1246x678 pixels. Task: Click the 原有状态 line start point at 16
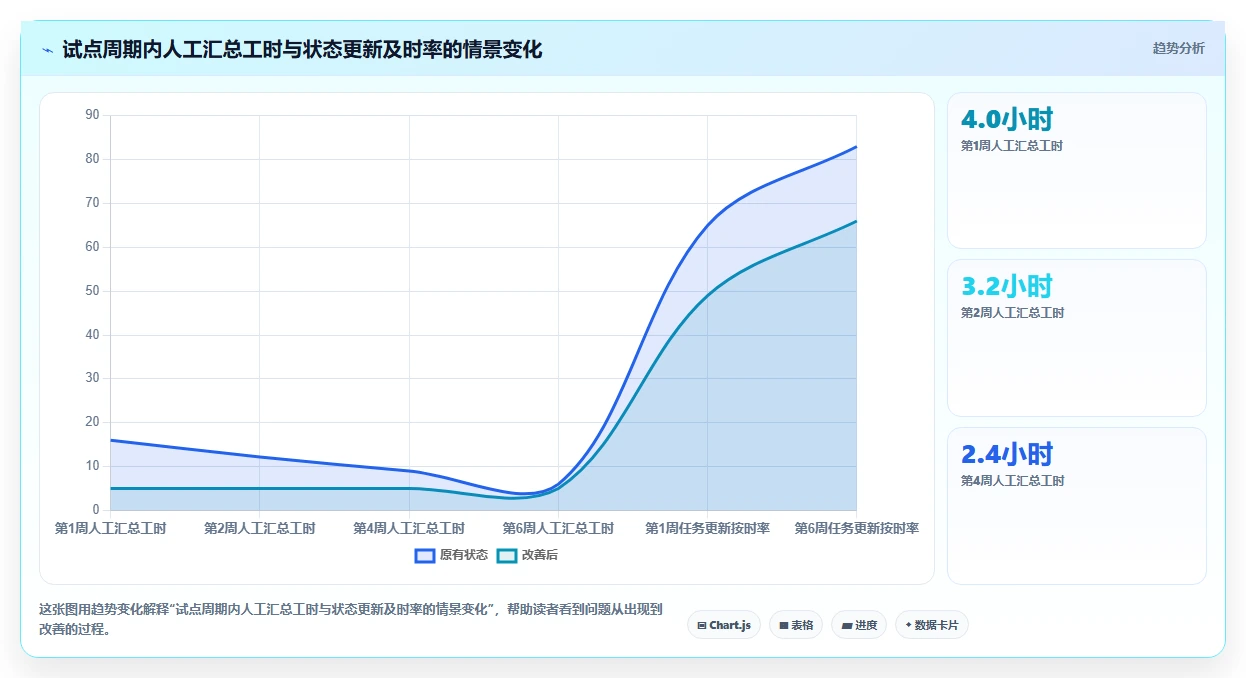111,440
